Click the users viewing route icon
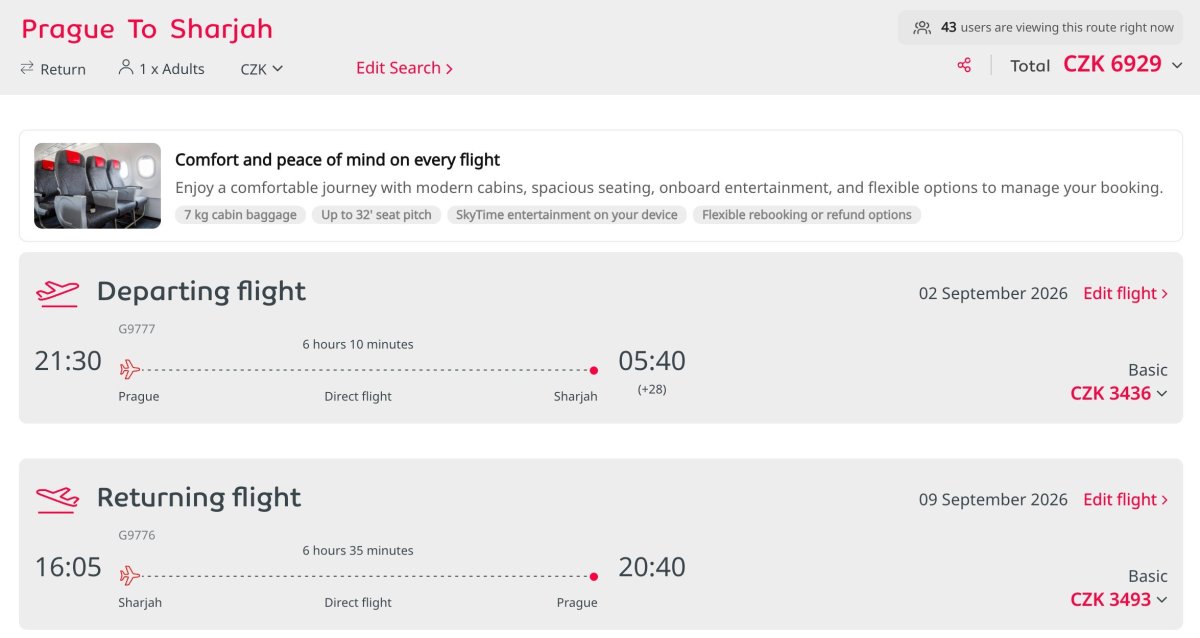The image size is (1200, 638). pos(922,28)
